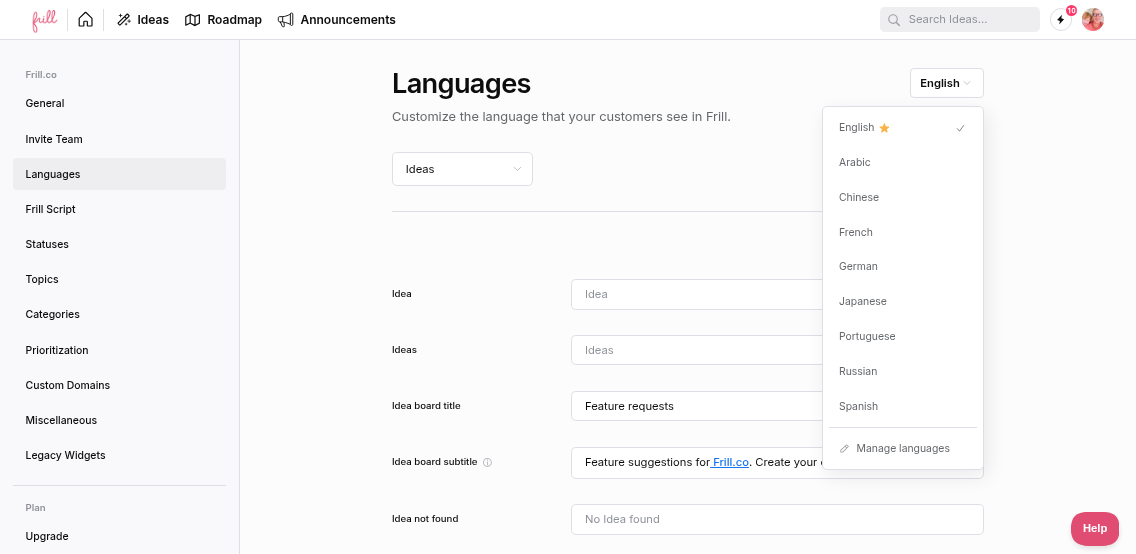Screen dimensions: 1136x554
Task: Open the Frill.co link in subtitle
Action: coord(730,462)
